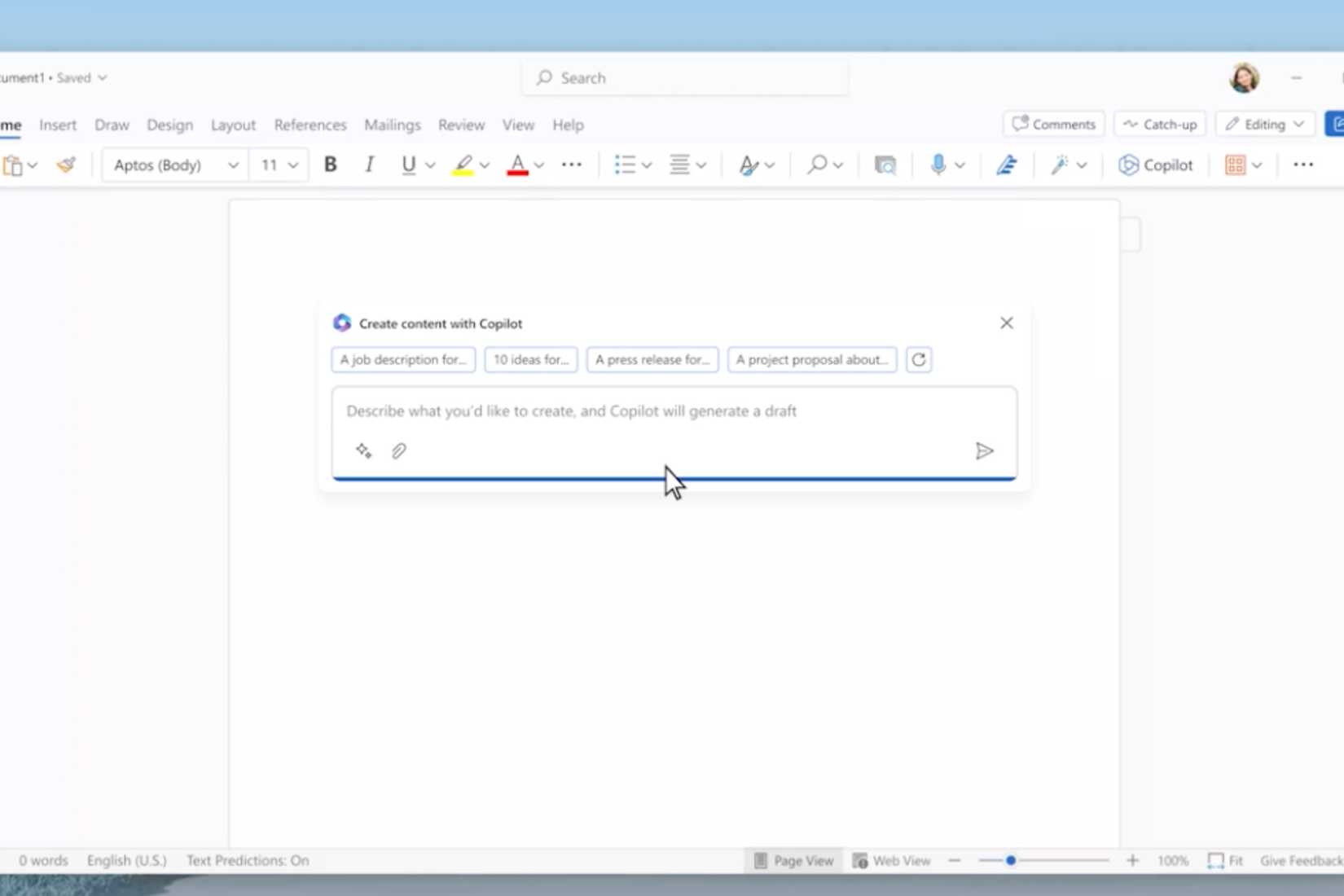The image size is (1344, 896).
Task: Select the Editor (pen) tool
Action: coord(1007,165)
